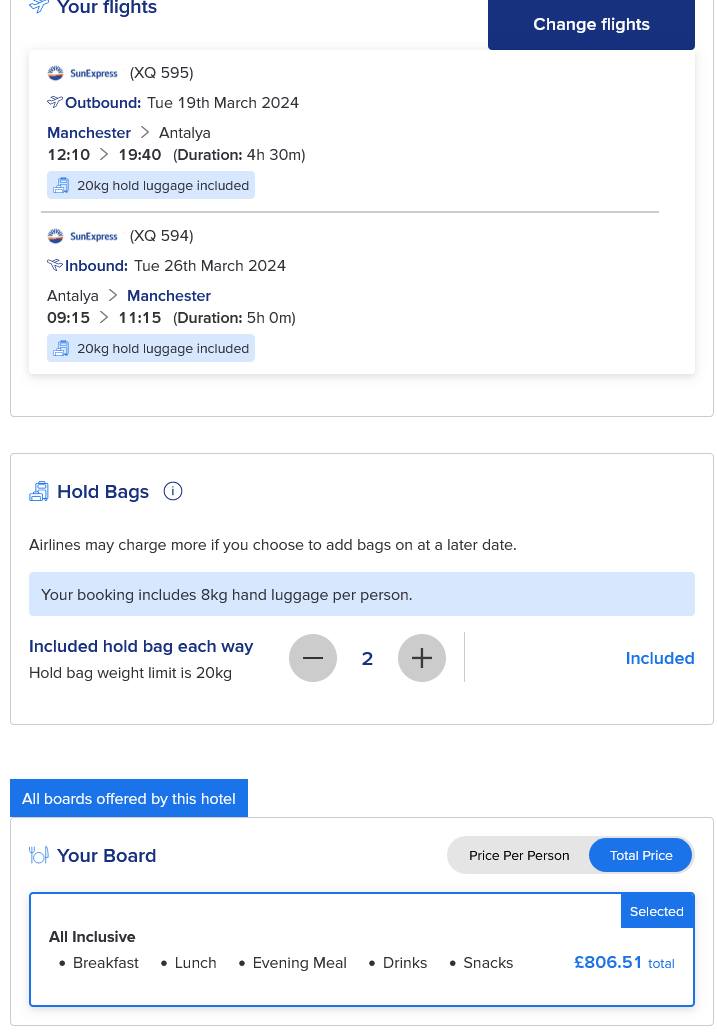This screenshot has height=1036, width=717.
Task: Open the All boards offered by this hotel tab
Action: (129, 798)
